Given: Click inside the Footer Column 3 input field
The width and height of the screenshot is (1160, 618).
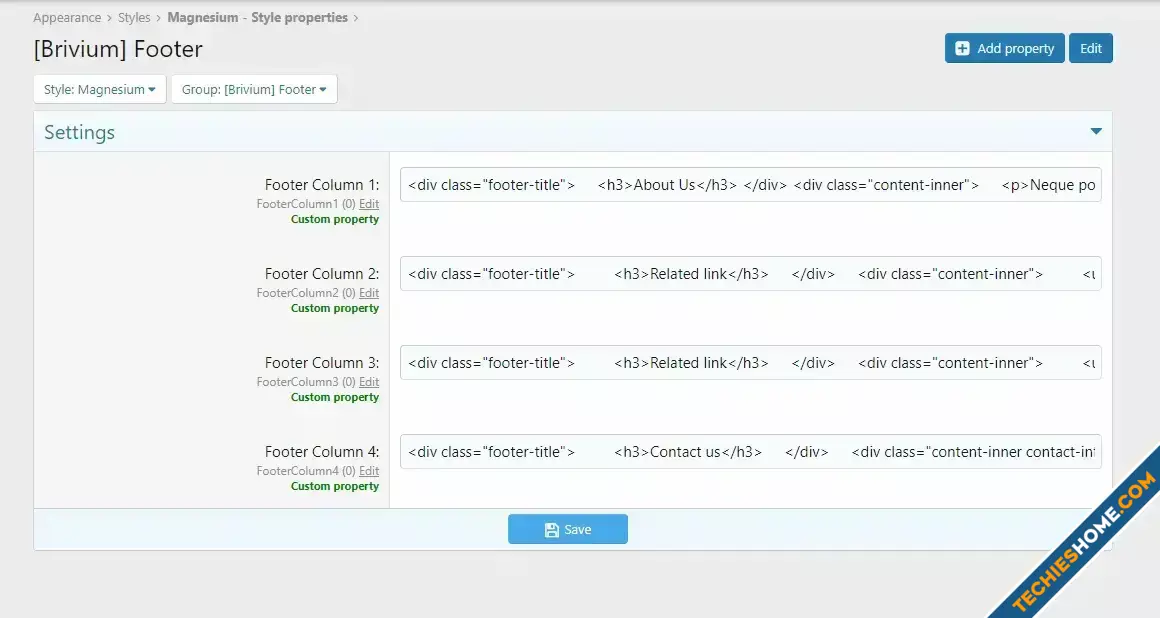Looking at the screenshot, I should tap(750, 363).
